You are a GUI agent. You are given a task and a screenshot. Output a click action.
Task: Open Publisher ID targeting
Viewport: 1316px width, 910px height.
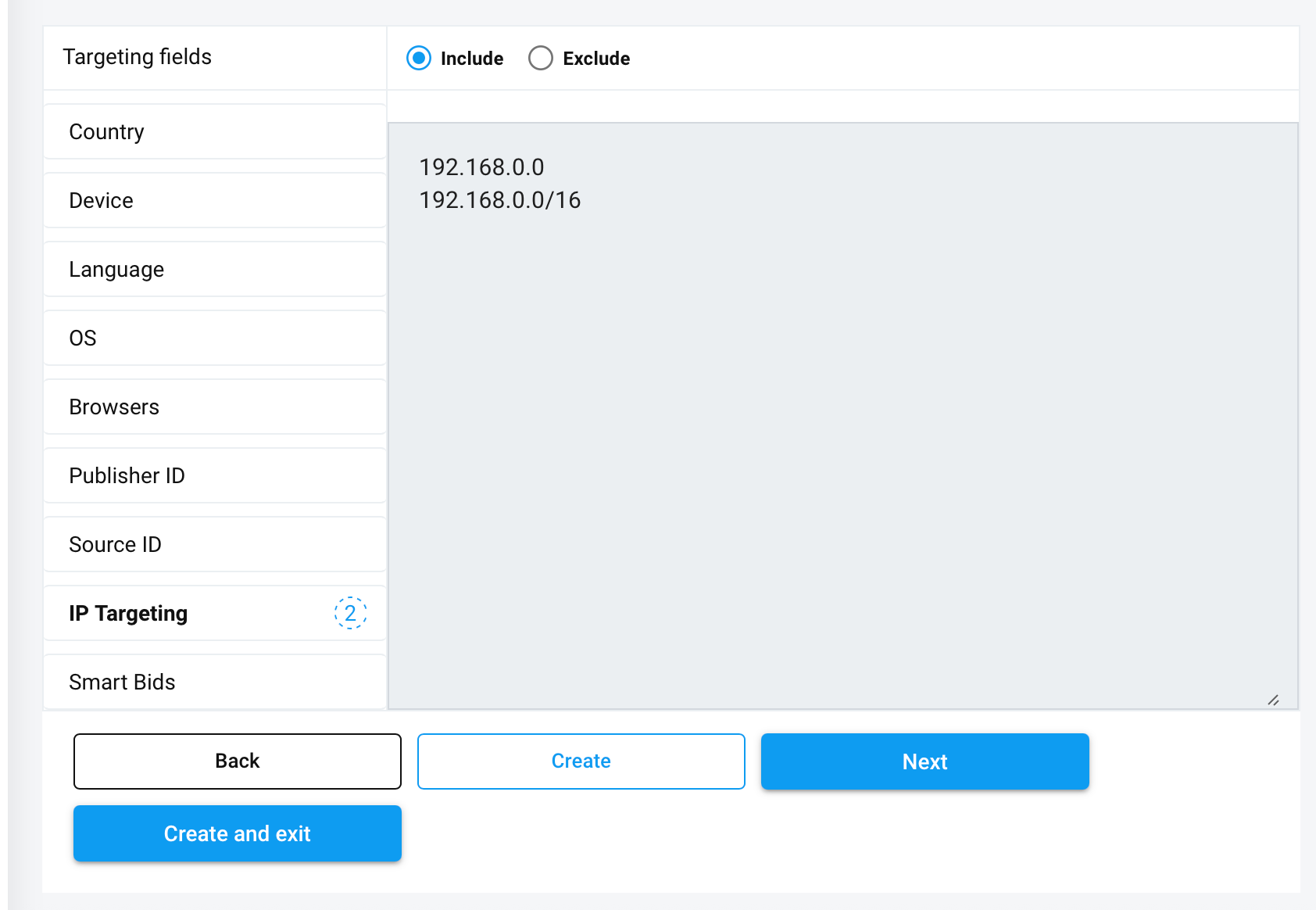tap(215, 476)
